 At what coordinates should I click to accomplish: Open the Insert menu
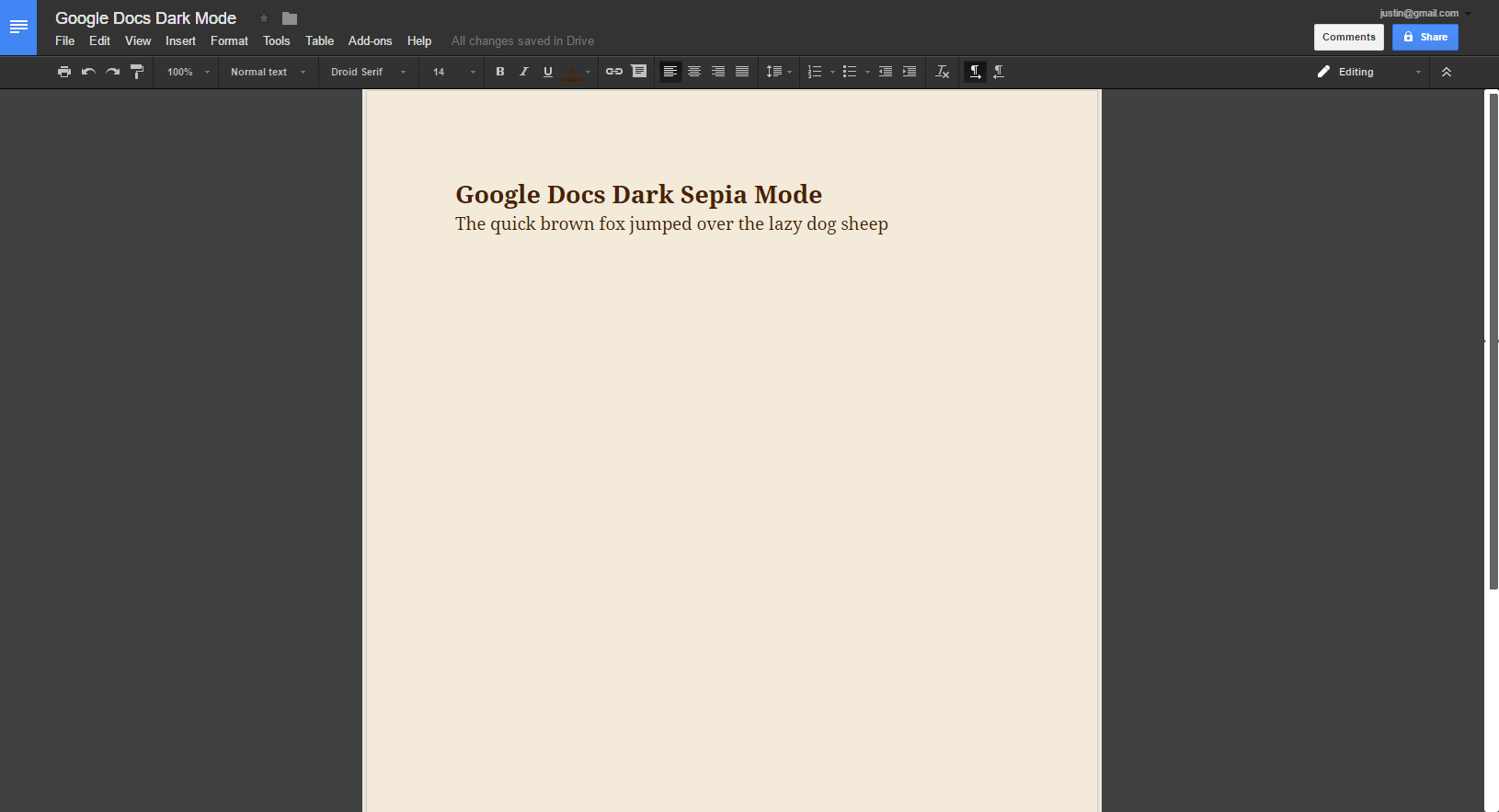click(180, 41)
